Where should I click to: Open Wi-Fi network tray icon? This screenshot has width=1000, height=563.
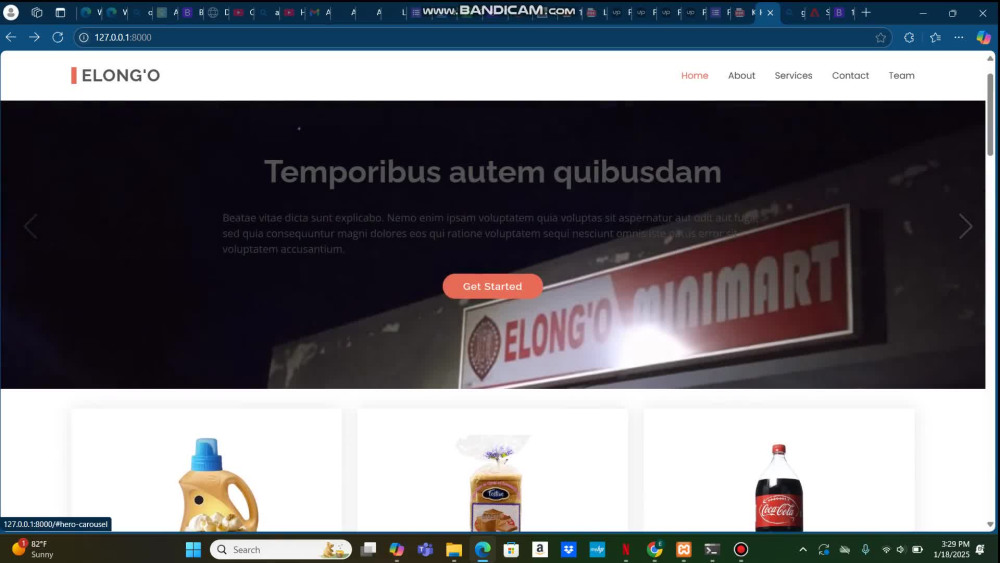(886, 550)
